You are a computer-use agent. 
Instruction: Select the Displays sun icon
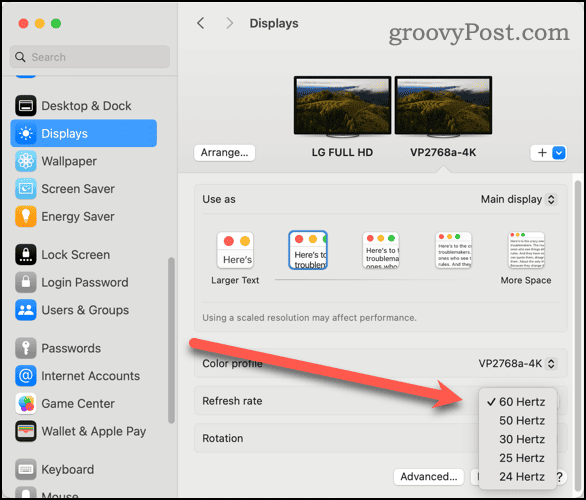click(26, 133)
